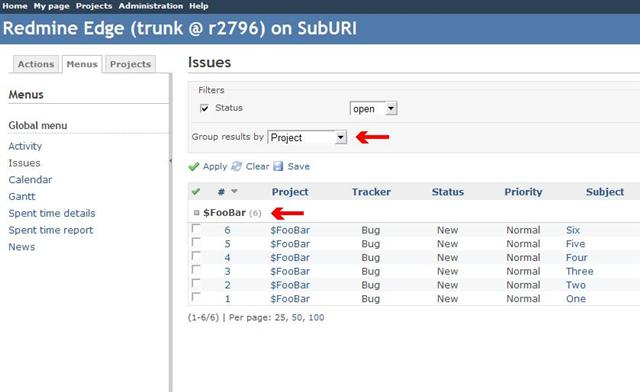Check the box for issue 4
This screenshot has height=392, width=640.
tap(196, 256)
